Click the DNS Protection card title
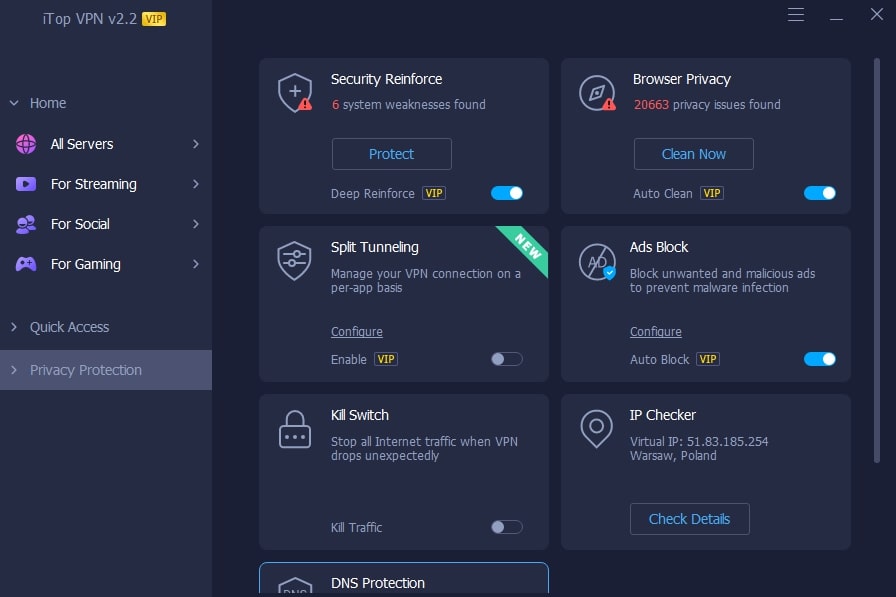 378,583
